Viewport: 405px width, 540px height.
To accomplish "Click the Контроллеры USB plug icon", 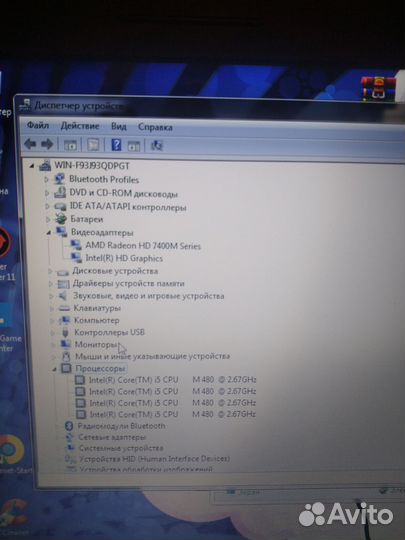I will point(65,332).
